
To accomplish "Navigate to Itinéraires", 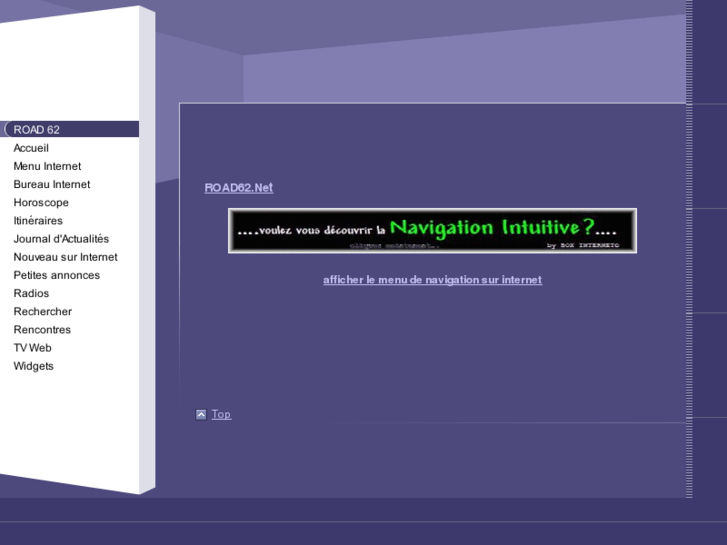I will pos(38,221).
